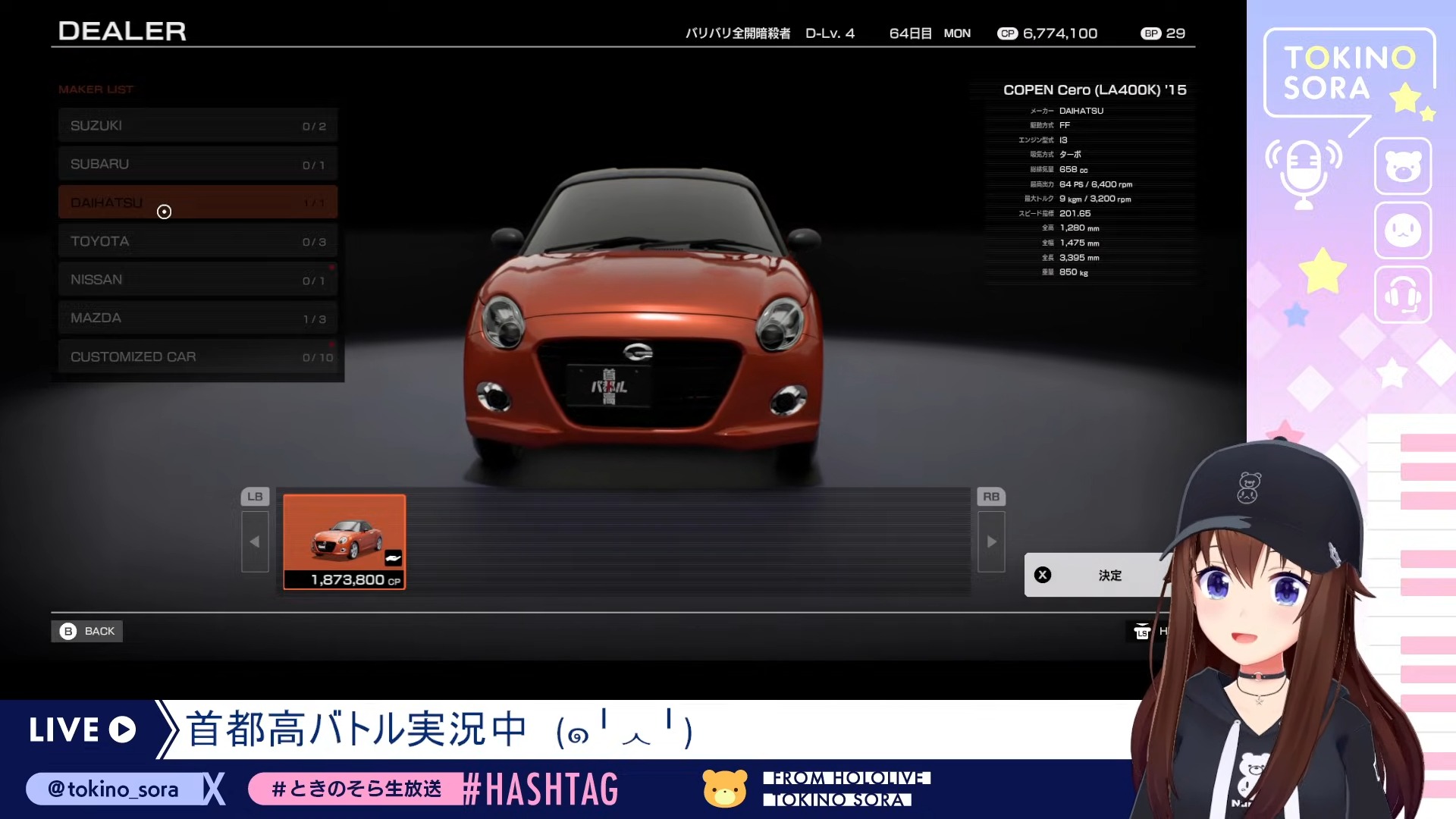
Task: Click the 64日目 day counter
Action: tap(910, 33)
